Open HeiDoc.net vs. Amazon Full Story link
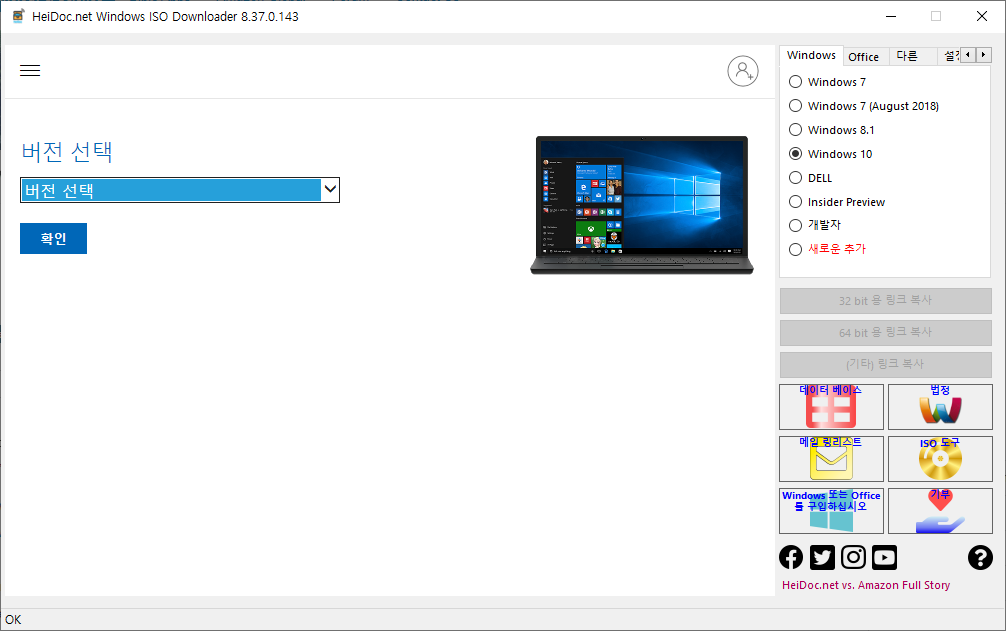 point(865,585)
